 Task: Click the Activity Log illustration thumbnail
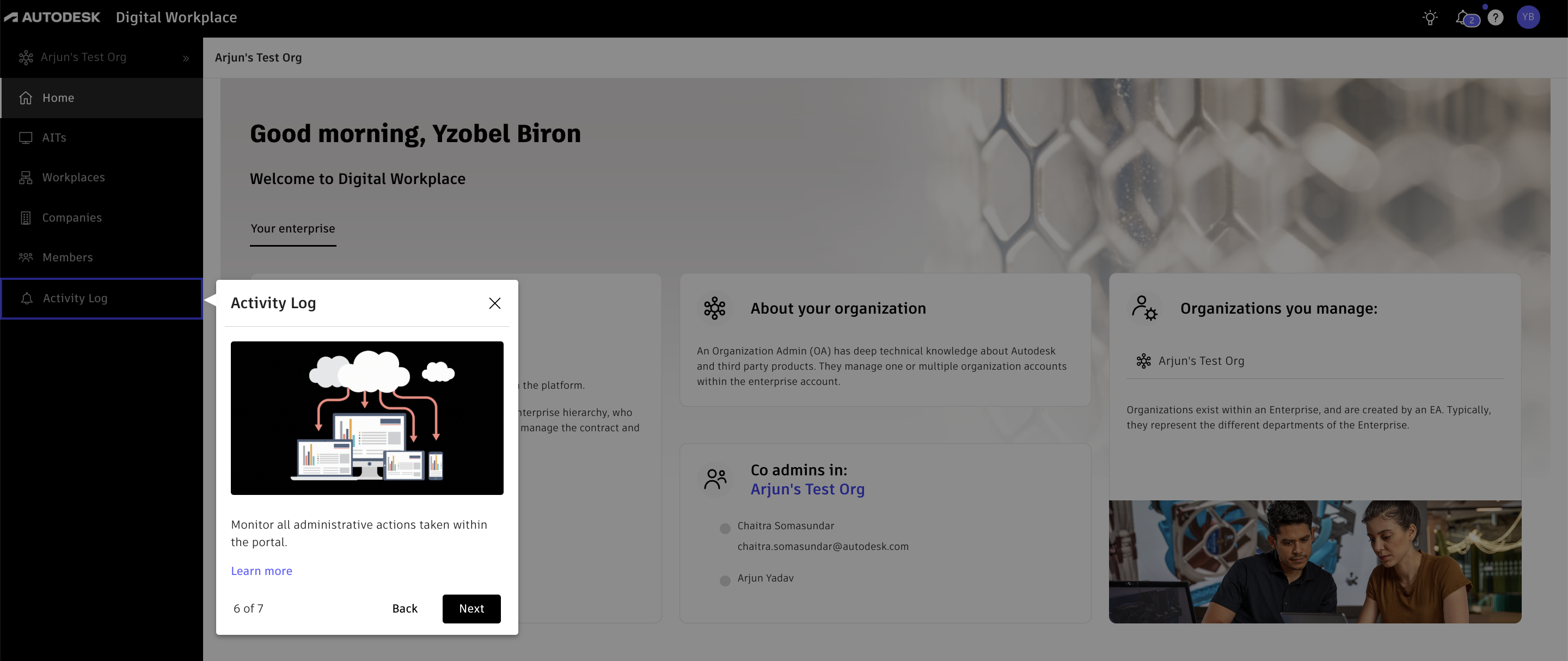366,418
